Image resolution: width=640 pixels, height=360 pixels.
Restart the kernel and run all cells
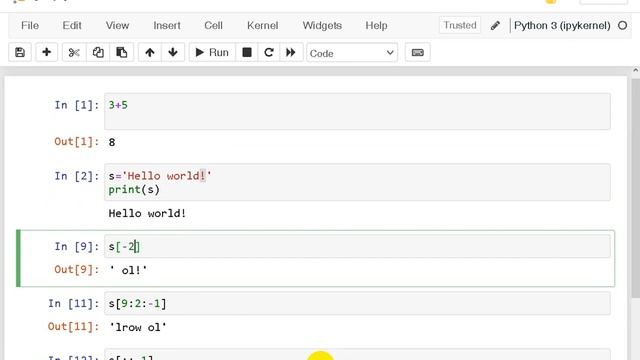(291, 53)
